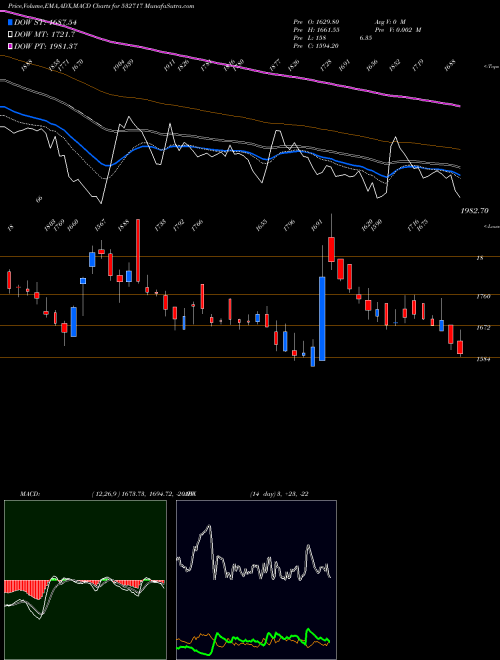Viewport: 500px width, 660px height.
Task: Click inside the green MACD chart panel
Action: pyautogui.click(x=85, y=580)
